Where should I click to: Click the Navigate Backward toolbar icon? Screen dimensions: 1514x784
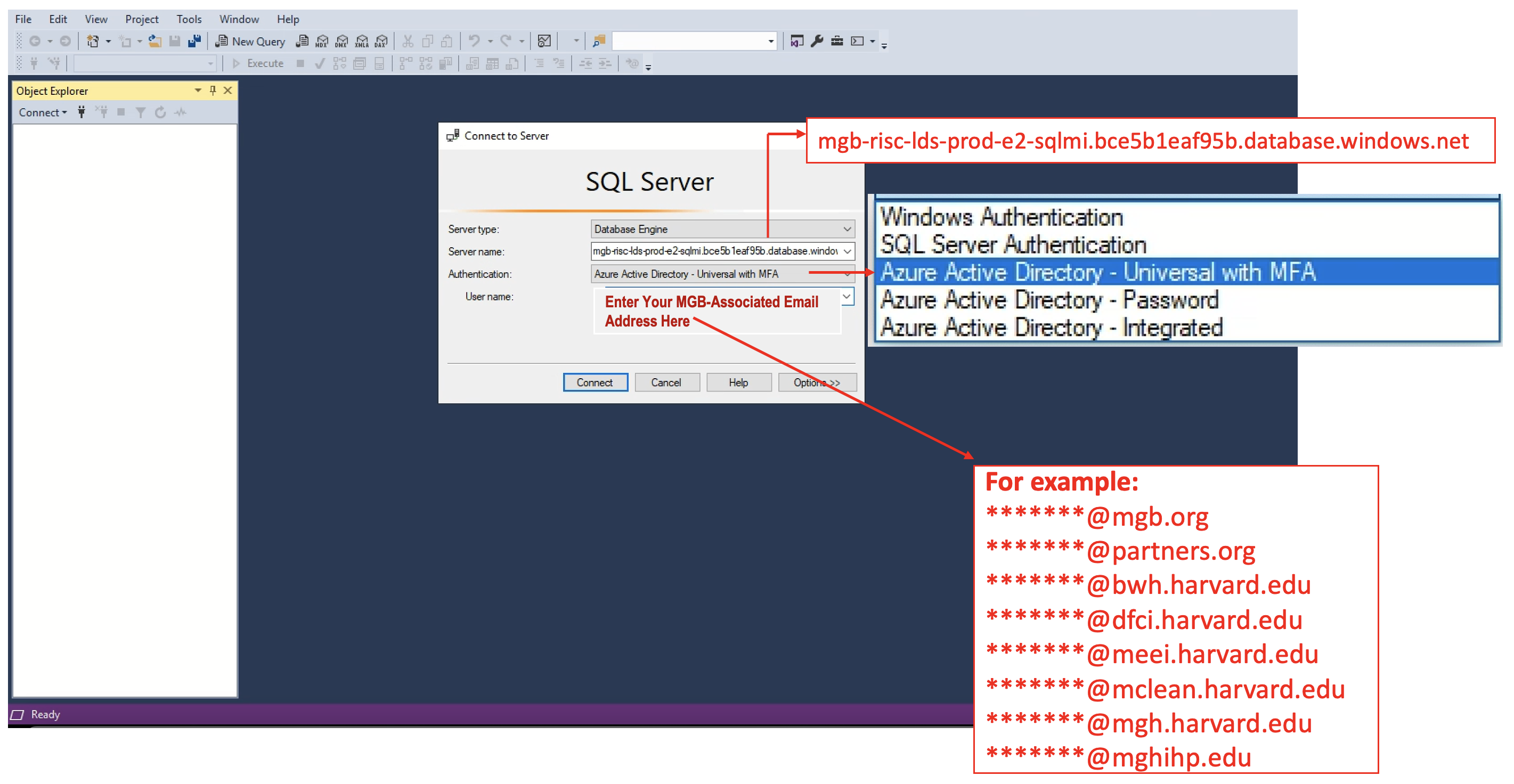(35, 41)
